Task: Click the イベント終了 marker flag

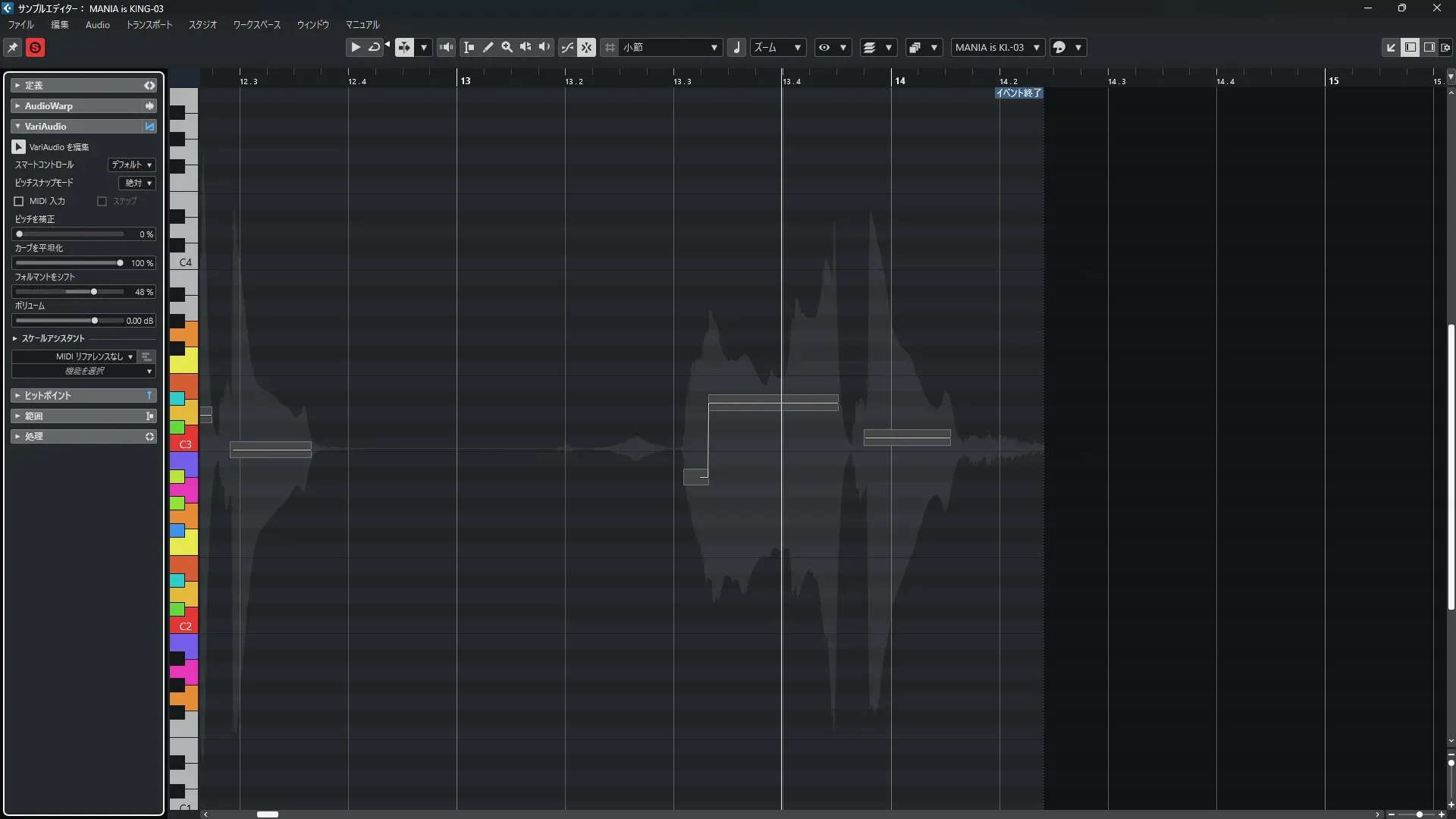Action: tap(1018, 93)
